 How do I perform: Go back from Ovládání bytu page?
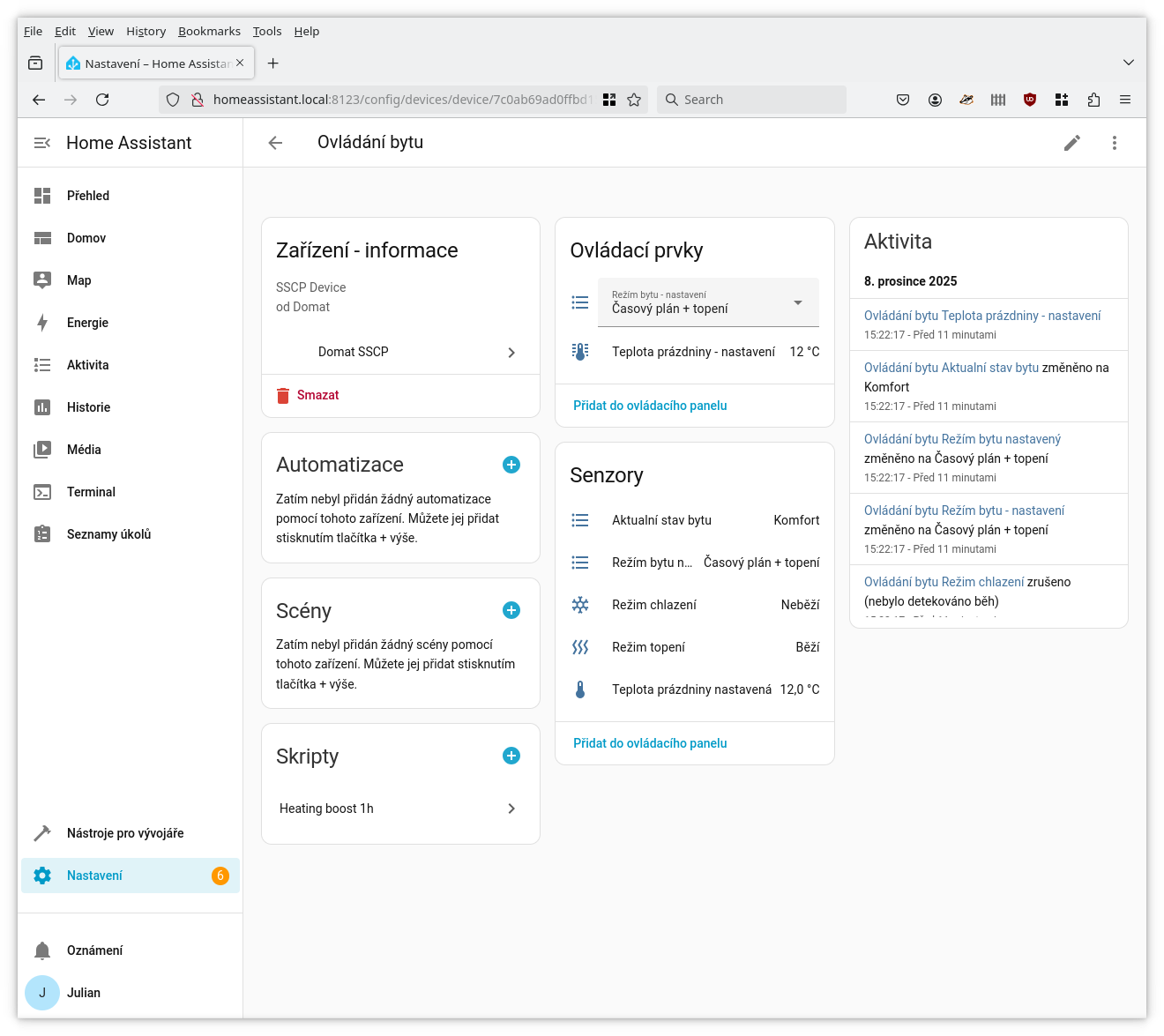(x=275, y=143)
